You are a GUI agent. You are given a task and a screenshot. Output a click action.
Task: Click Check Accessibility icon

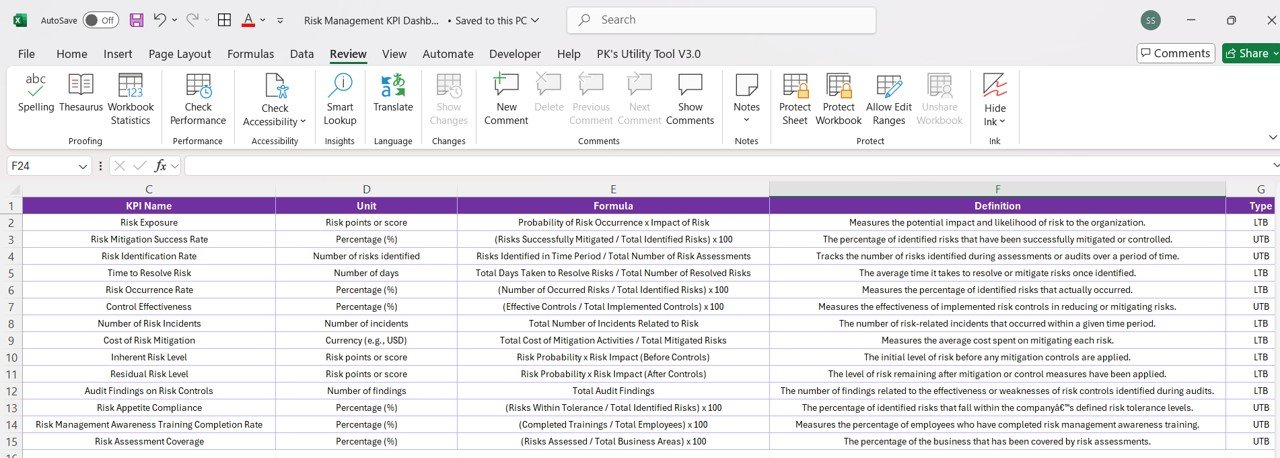275,85
